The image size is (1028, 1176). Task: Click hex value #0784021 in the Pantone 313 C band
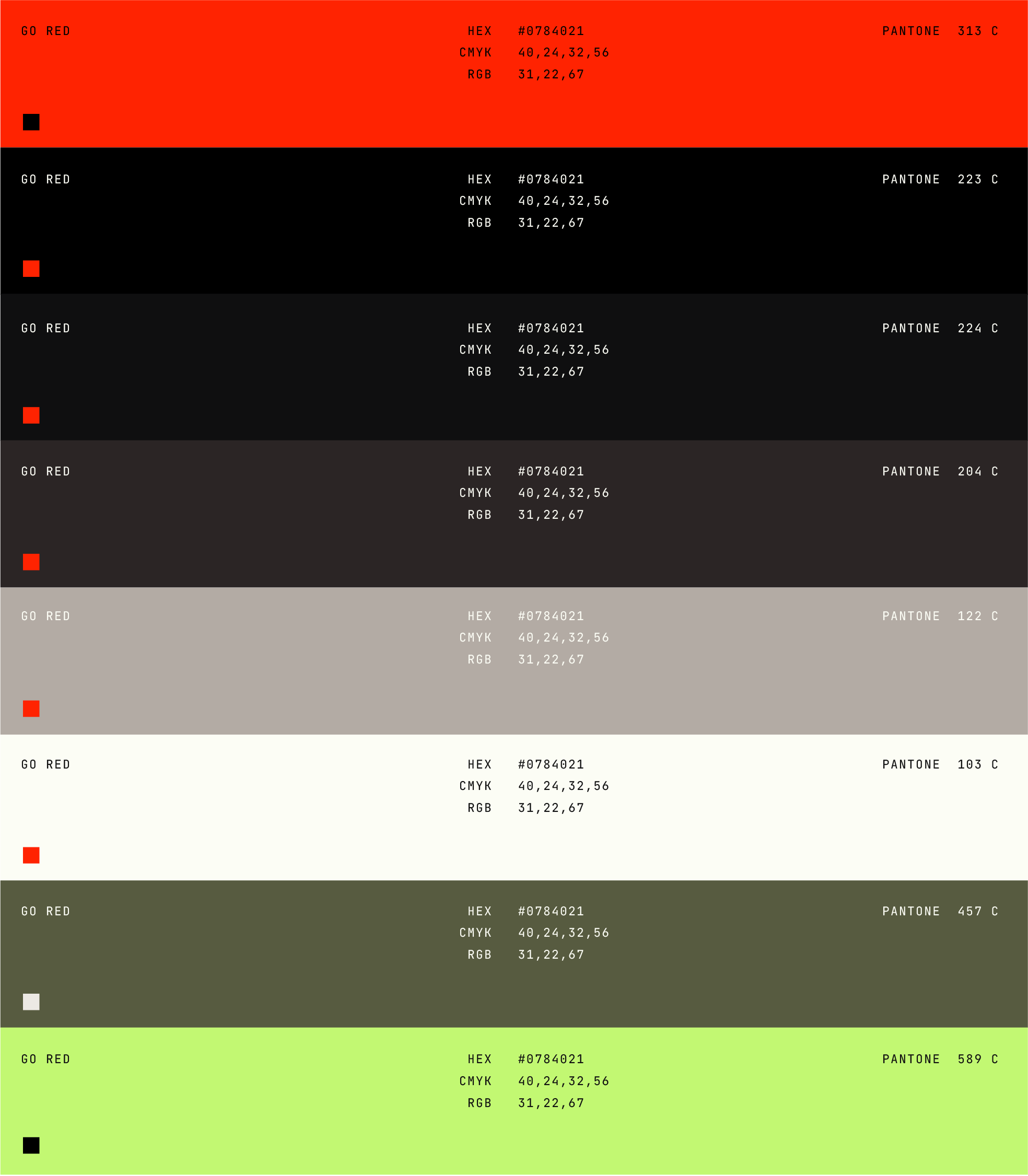point(551,31)
